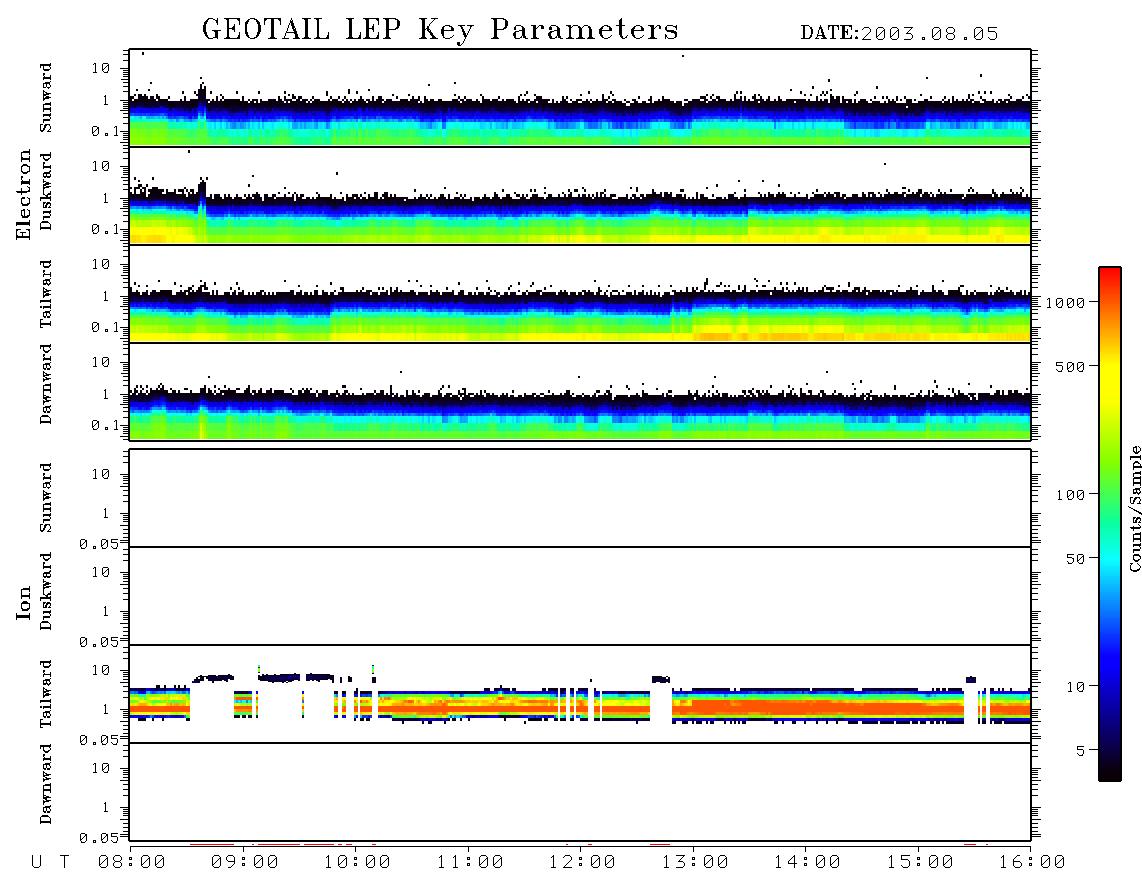Select the Electron "Tailward" panel label
This screenshot has height=880, width=1142.
pyautogui.click(x=46, y=294)
